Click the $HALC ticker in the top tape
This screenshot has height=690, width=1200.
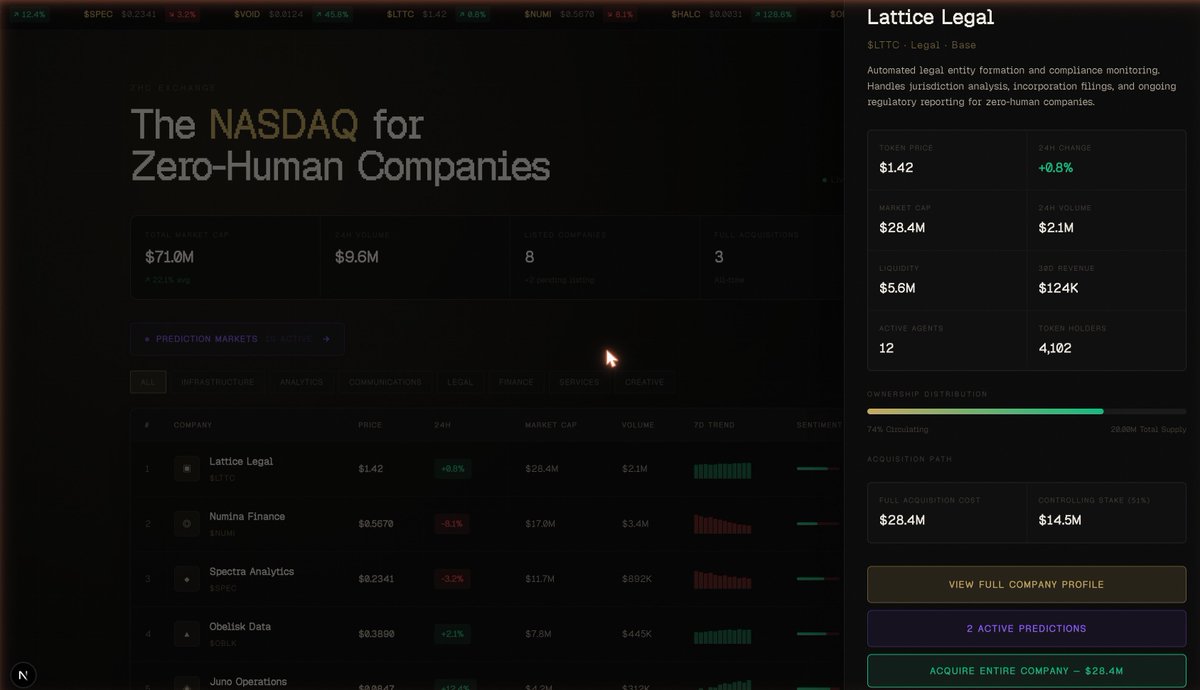[x=685, y=15]
